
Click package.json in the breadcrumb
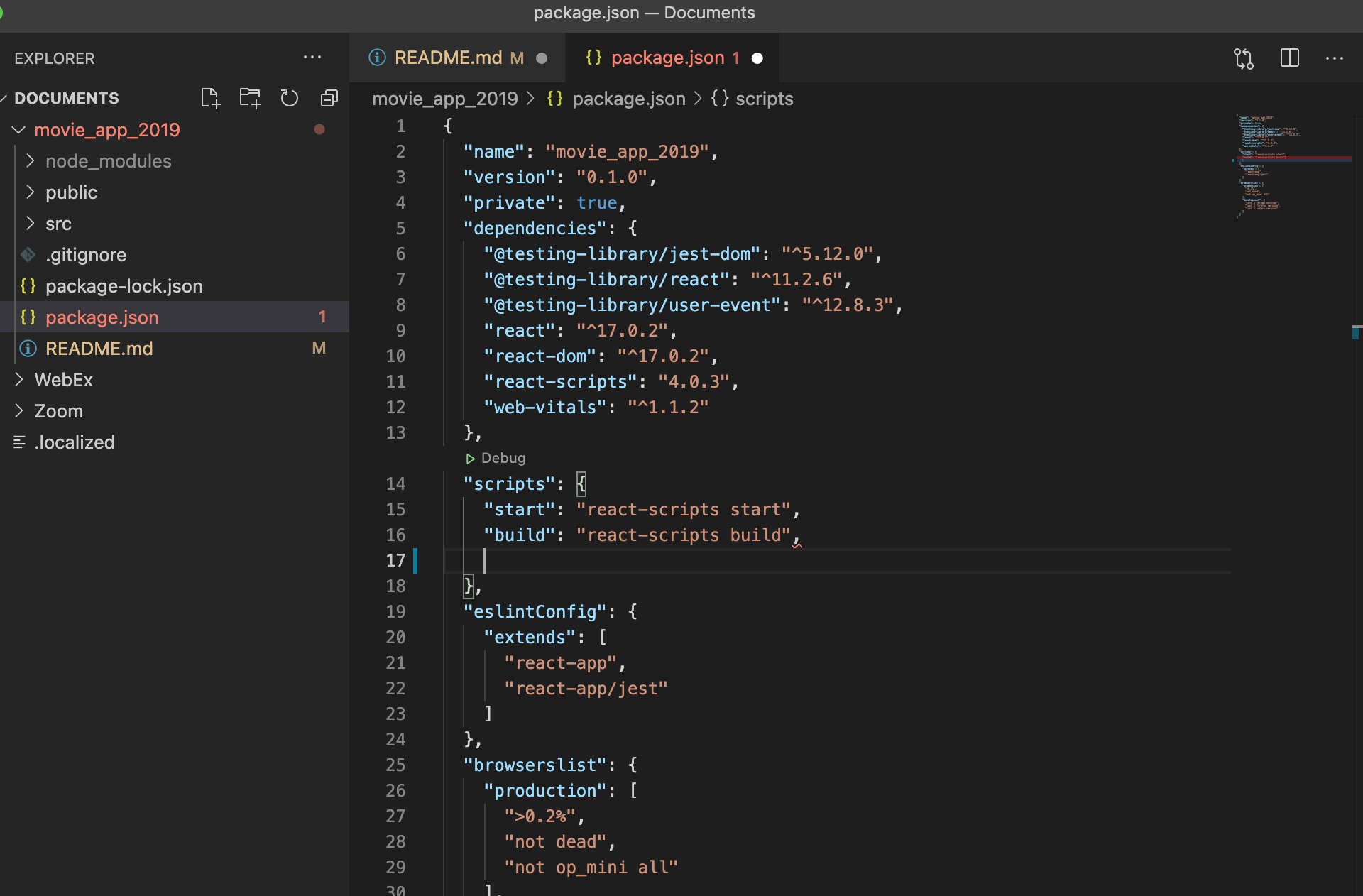628,99
